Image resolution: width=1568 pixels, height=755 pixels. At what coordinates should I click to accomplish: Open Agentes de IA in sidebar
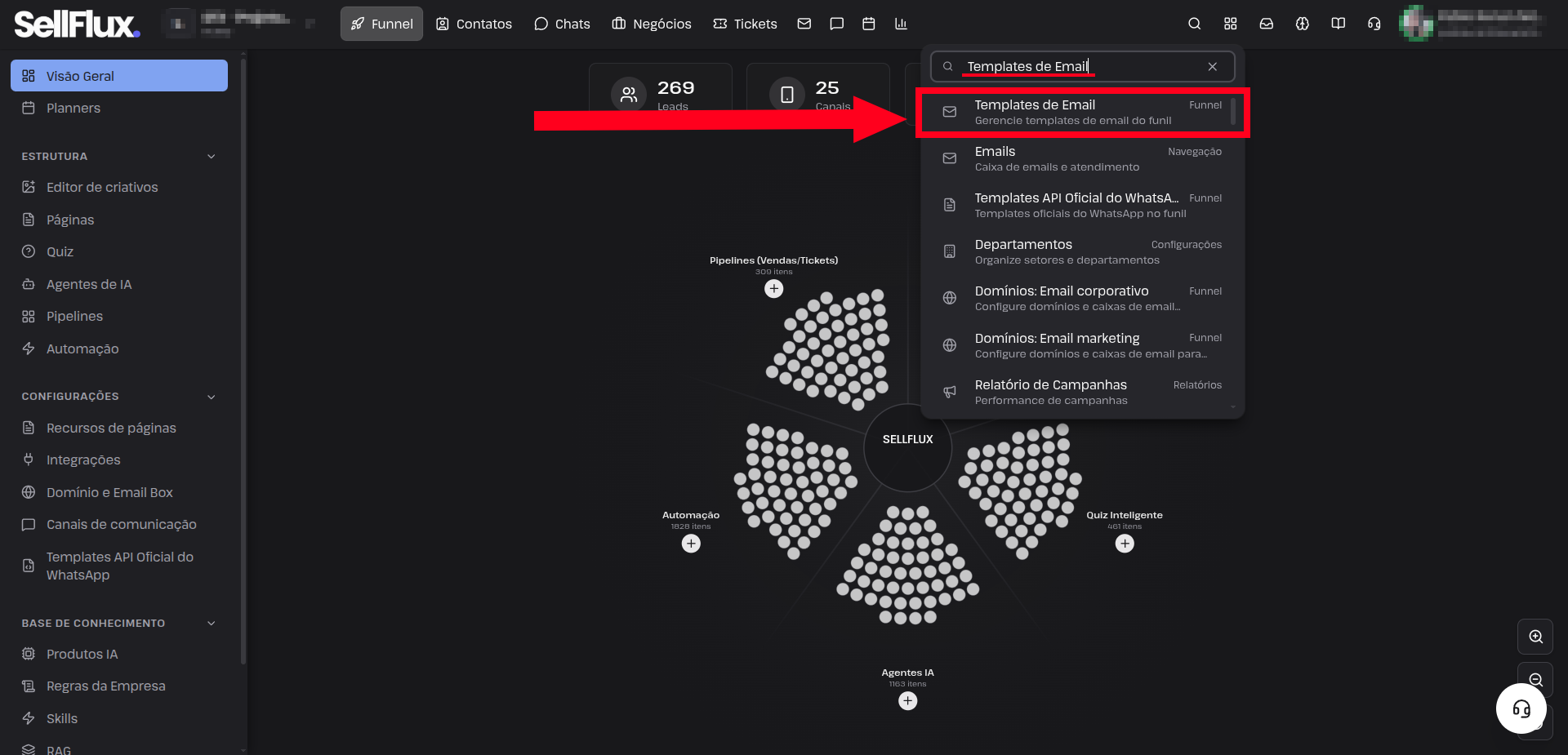[119, 284]
